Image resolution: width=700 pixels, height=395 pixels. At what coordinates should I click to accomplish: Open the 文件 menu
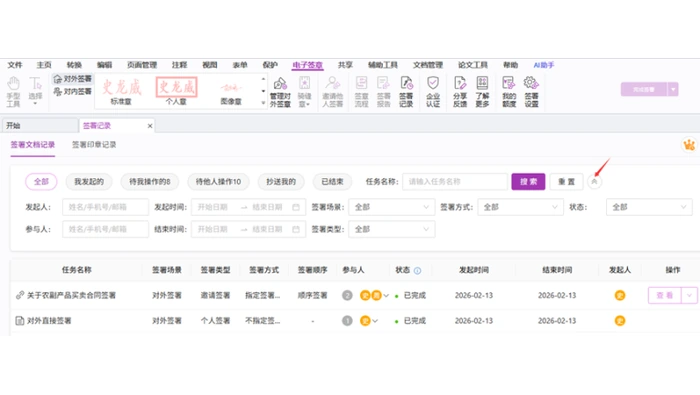coord(15,65)
